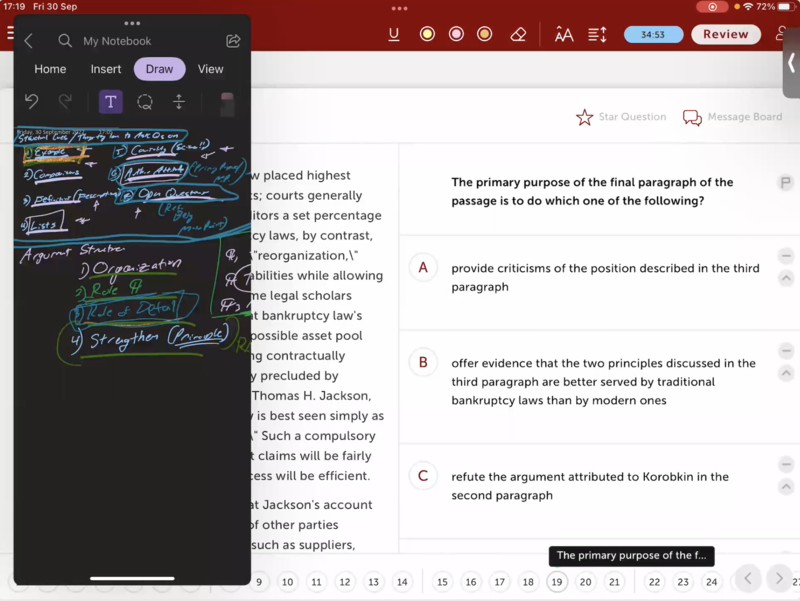Choose answer A bubble
Image resolution: width=800 pixels, height=601 pixels.
[423, 268]
